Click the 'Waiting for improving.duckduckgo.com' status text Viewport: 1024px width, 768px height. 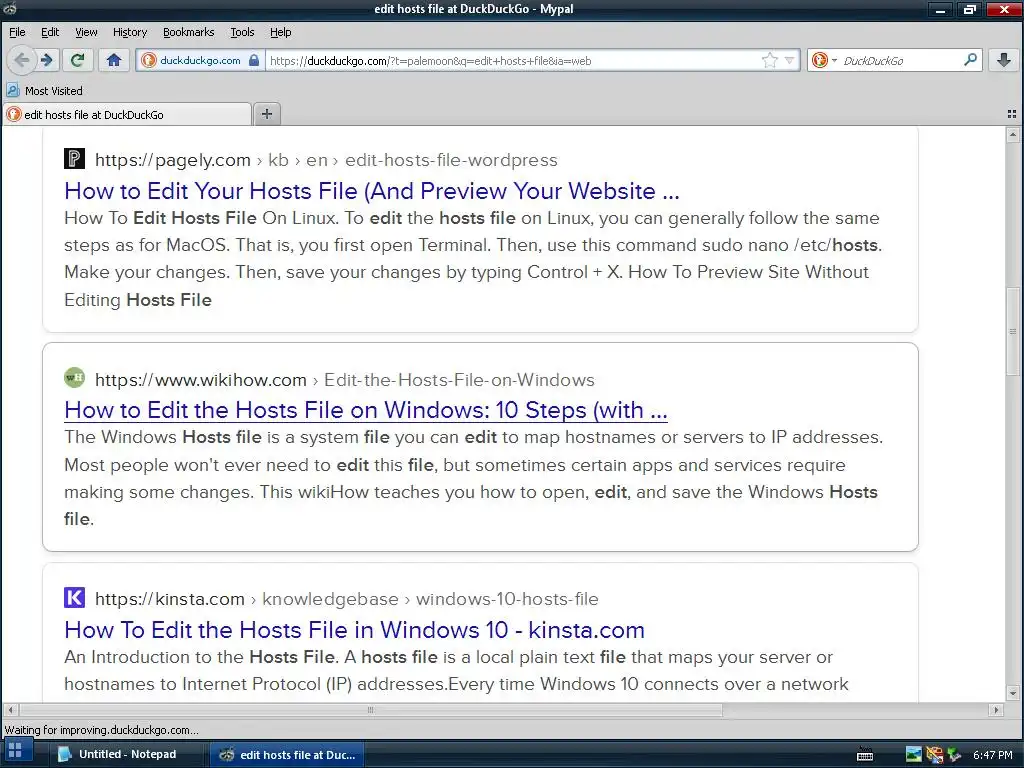101,730
